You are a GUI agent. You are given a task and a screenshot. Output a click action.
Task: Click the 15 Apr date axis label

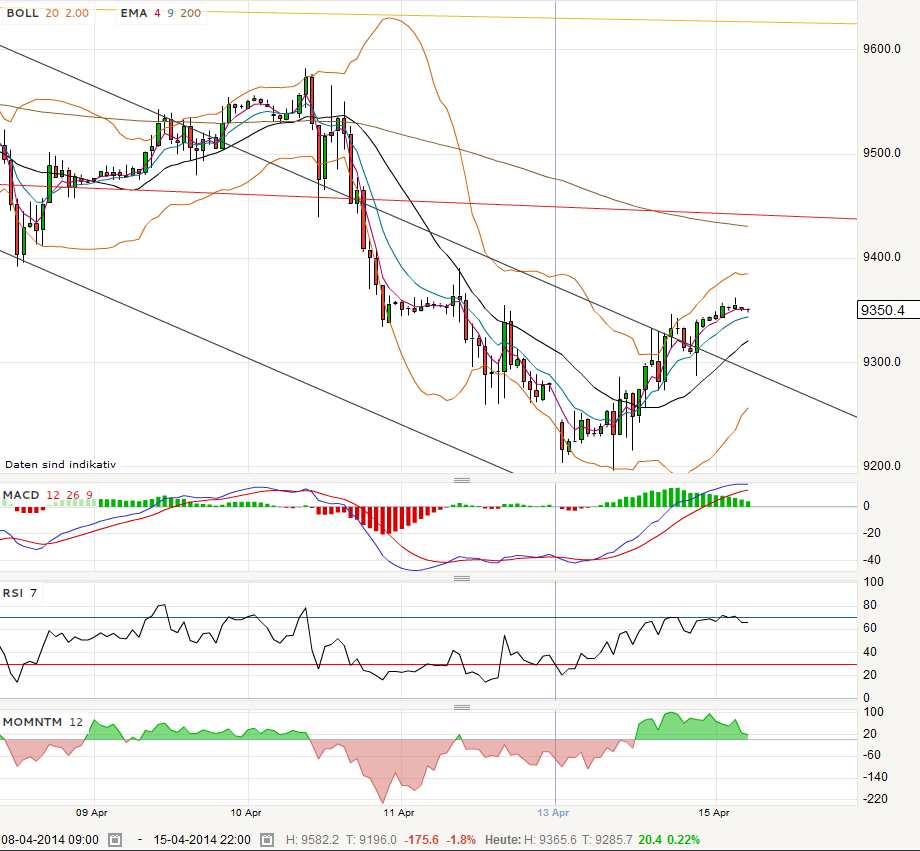click(x=714, y=813)
